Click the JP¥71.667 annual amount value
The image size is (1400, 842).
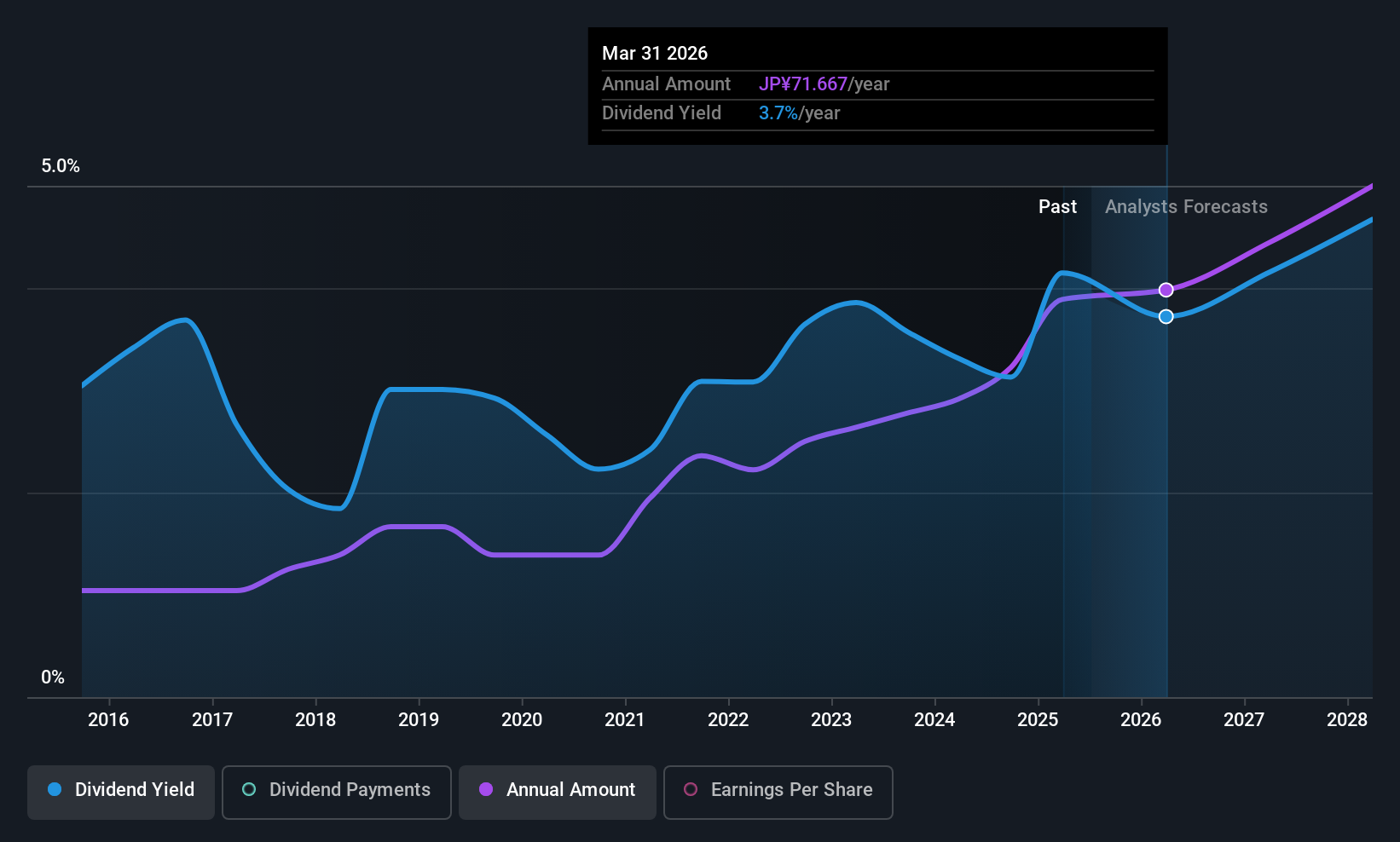(x=803, y=84)
